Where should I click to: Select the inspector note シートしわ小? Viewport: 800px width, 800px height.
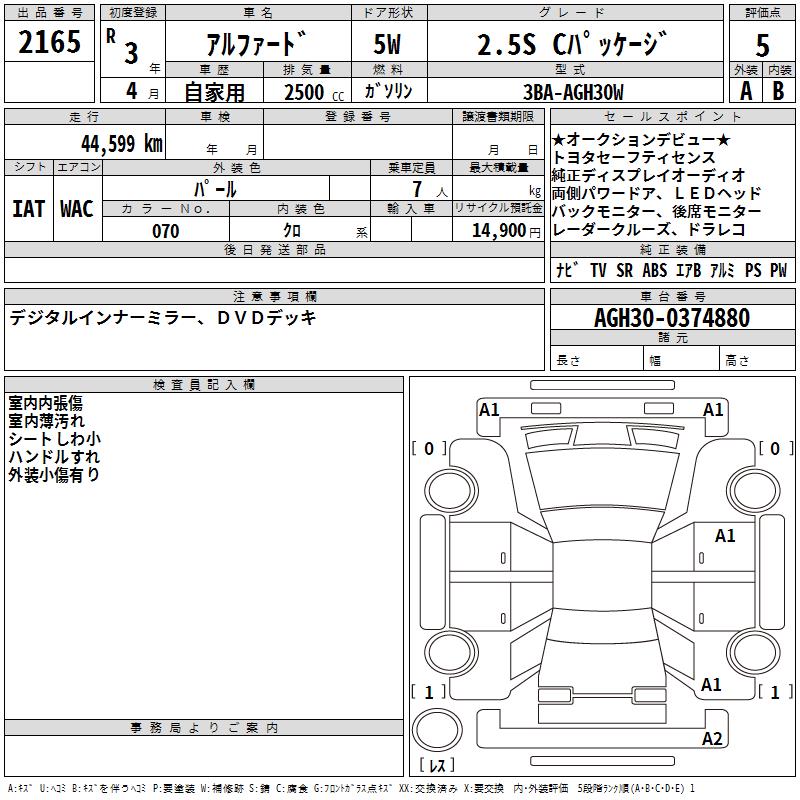[x=55, y=439]
